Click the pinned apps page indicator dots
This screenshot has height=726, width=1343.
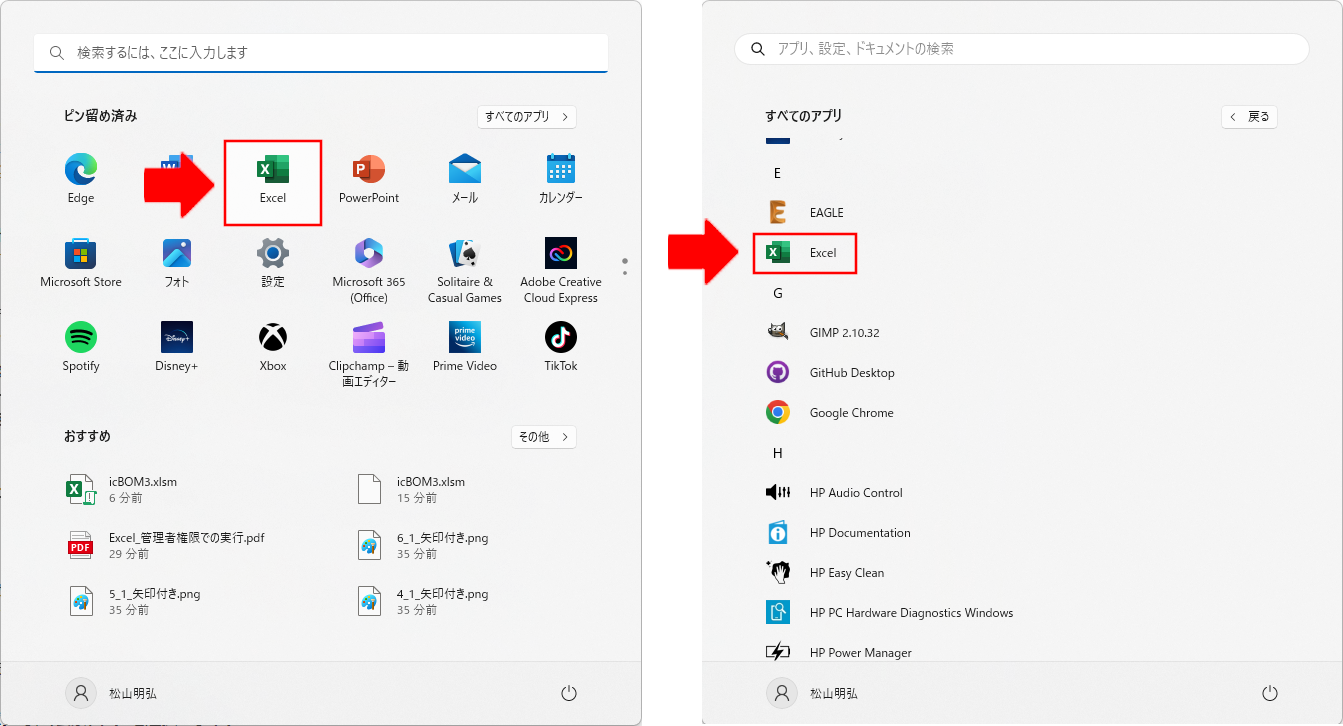(625, 267)
